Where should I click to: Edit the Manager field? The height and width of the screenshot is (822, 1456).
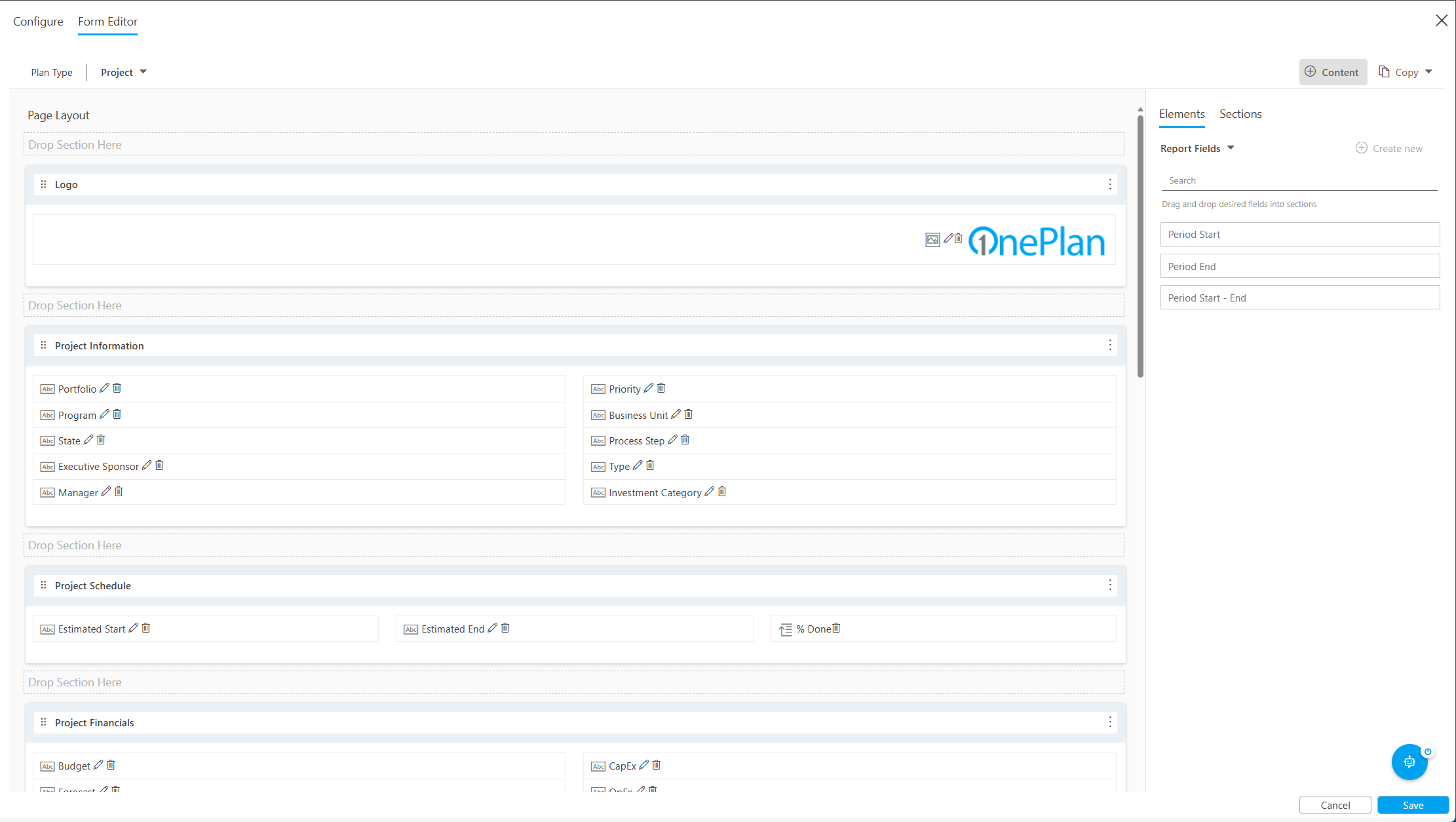105,492
